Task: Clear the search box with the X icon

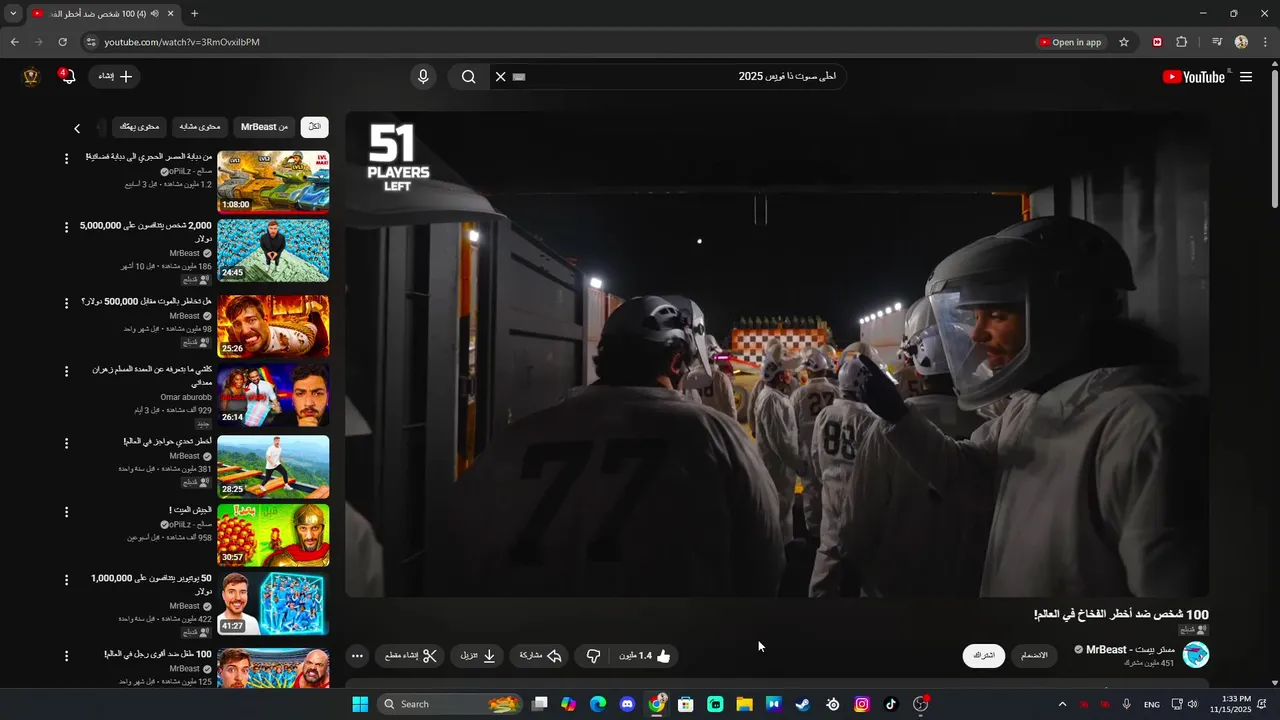Action: coord(501,77)
